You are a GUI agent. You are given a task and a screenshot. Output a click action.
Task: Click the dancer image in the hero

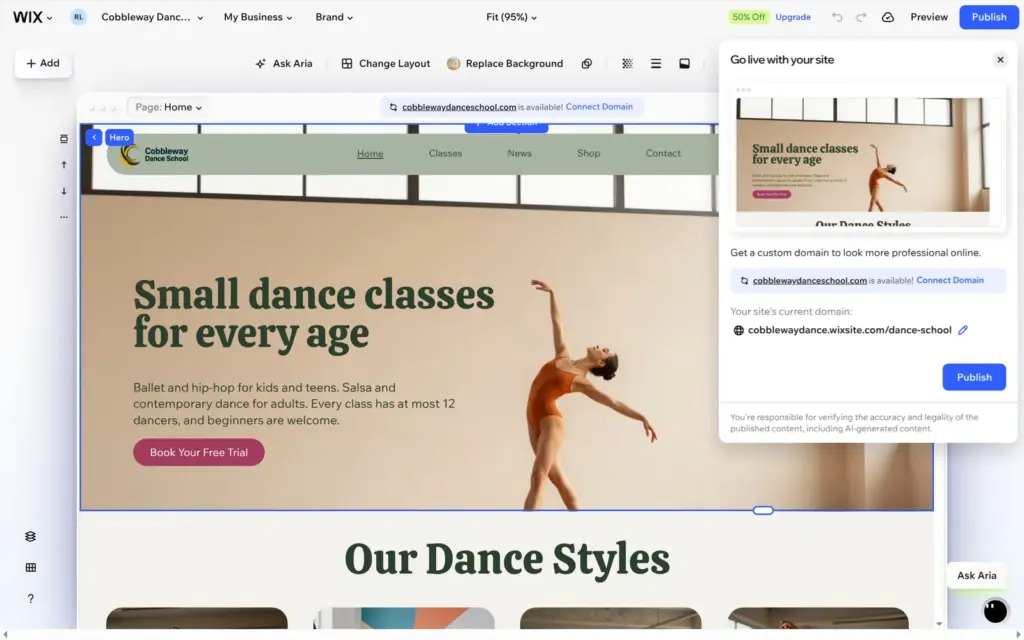click(590, 394)
